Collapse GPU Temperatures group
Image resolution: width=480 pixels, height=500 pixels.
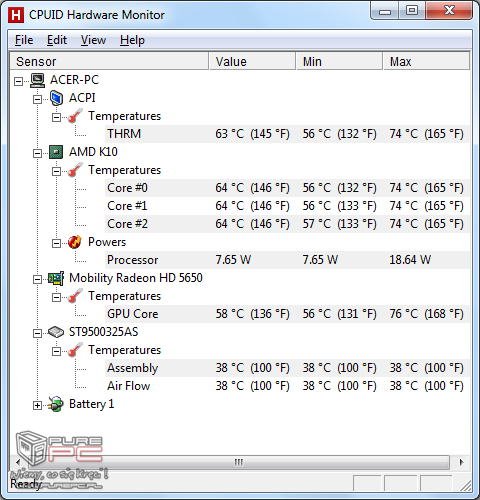[x=56, y=297]
